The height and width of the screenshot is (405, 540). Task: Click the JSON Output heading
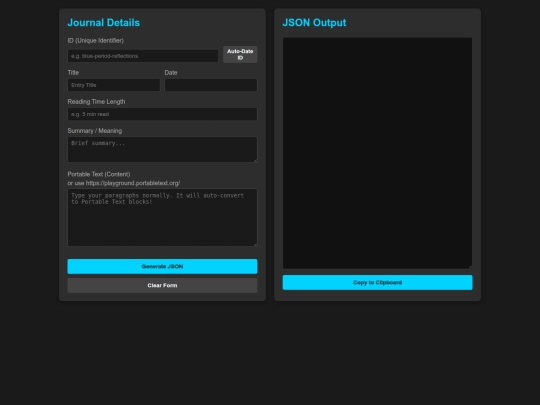pos(314,23)
